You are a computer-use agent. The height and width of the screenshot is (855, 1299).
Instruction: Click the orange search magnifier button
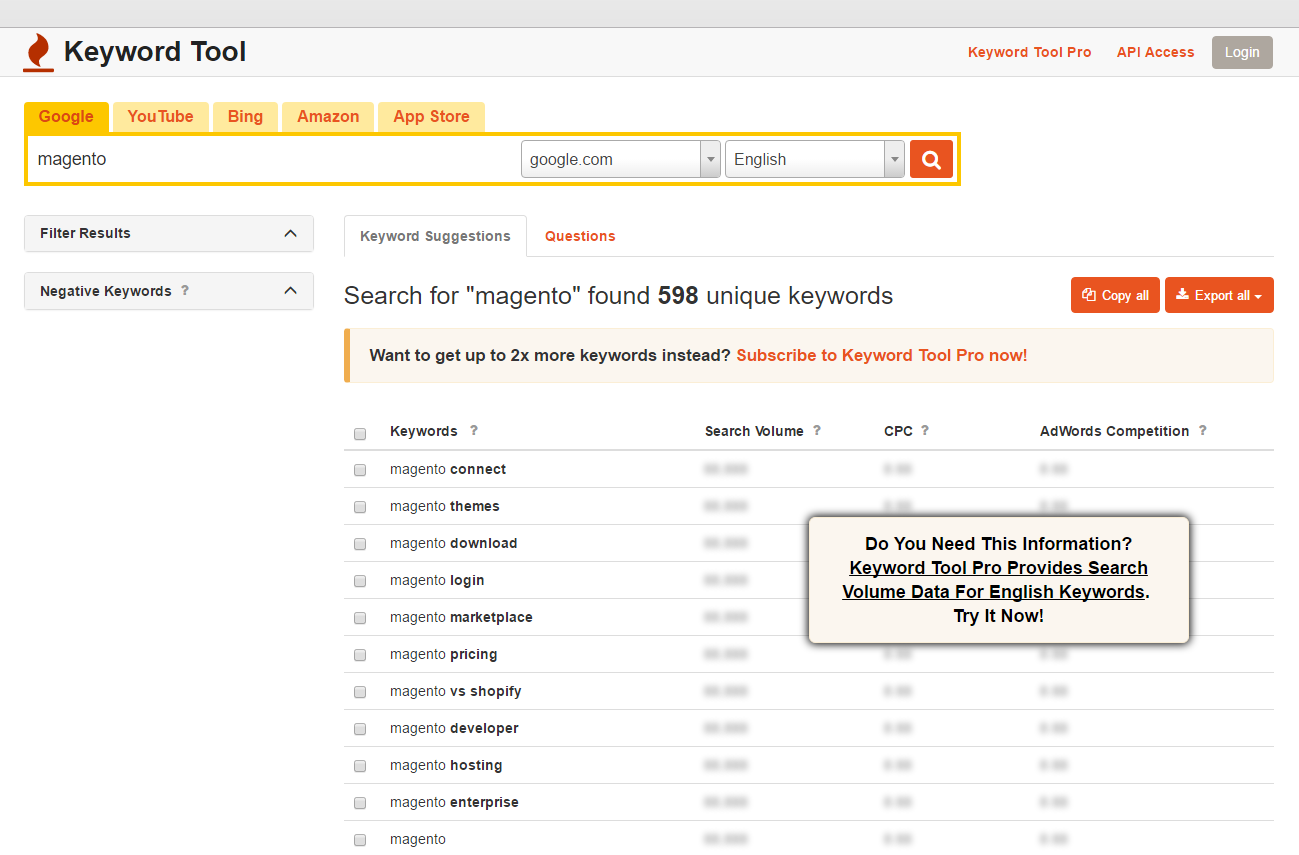point(931,159)
